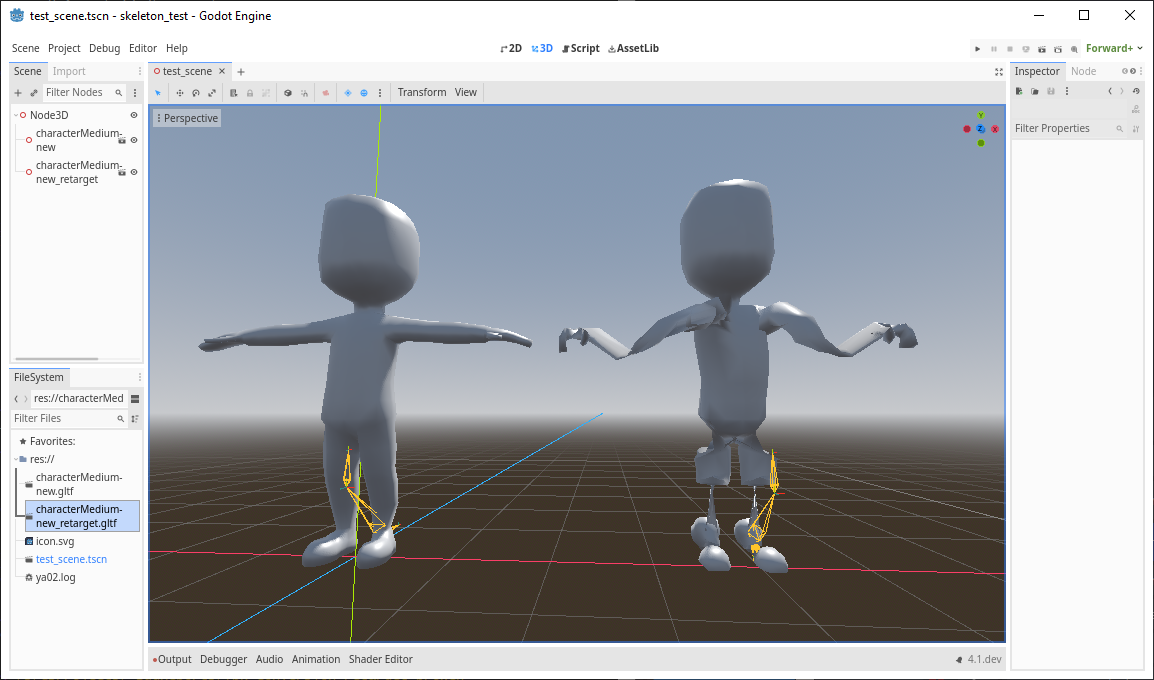Image resolution: width=1154 pixels, height=680 pixels.
Task: Open the Perspective viewport dropdown
Action: [186, 117]
